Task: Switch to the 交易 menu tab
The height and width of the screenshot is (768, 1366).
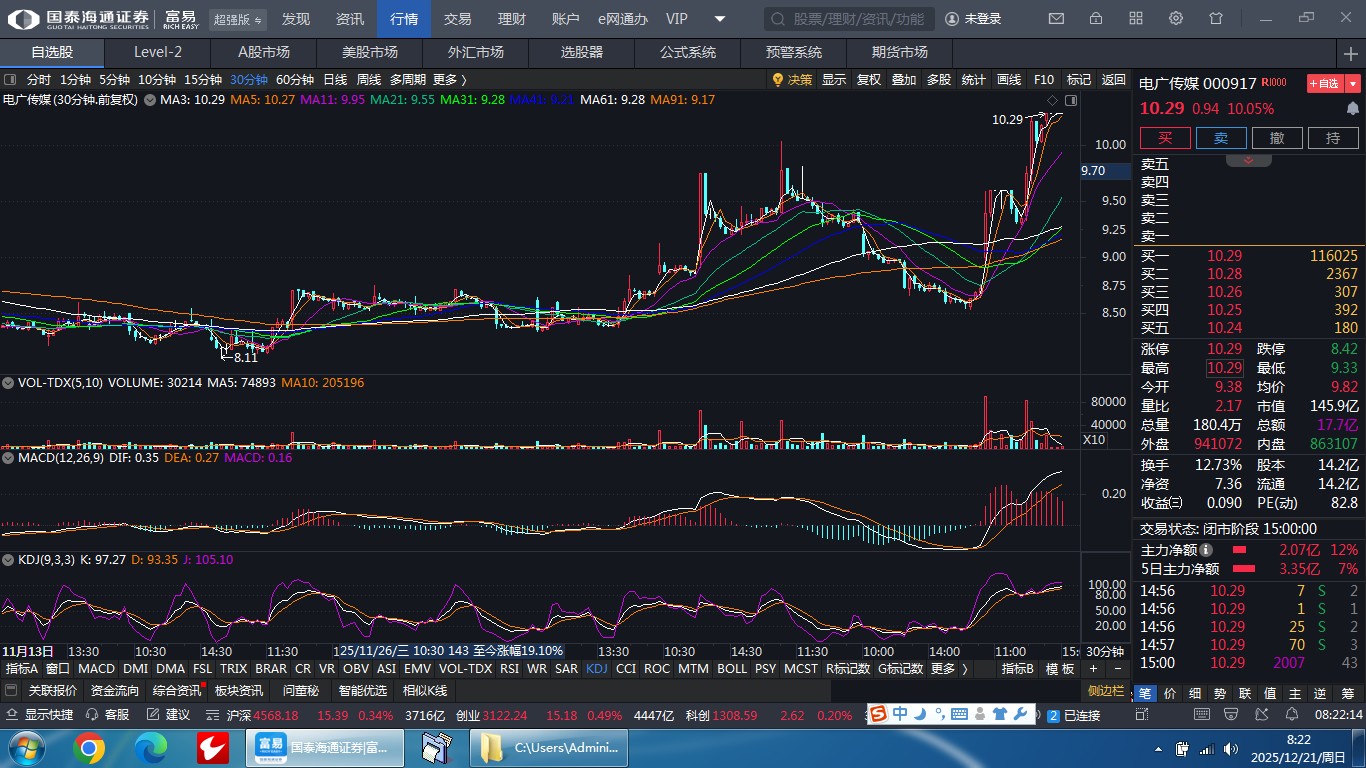Action: pos(457,19)
